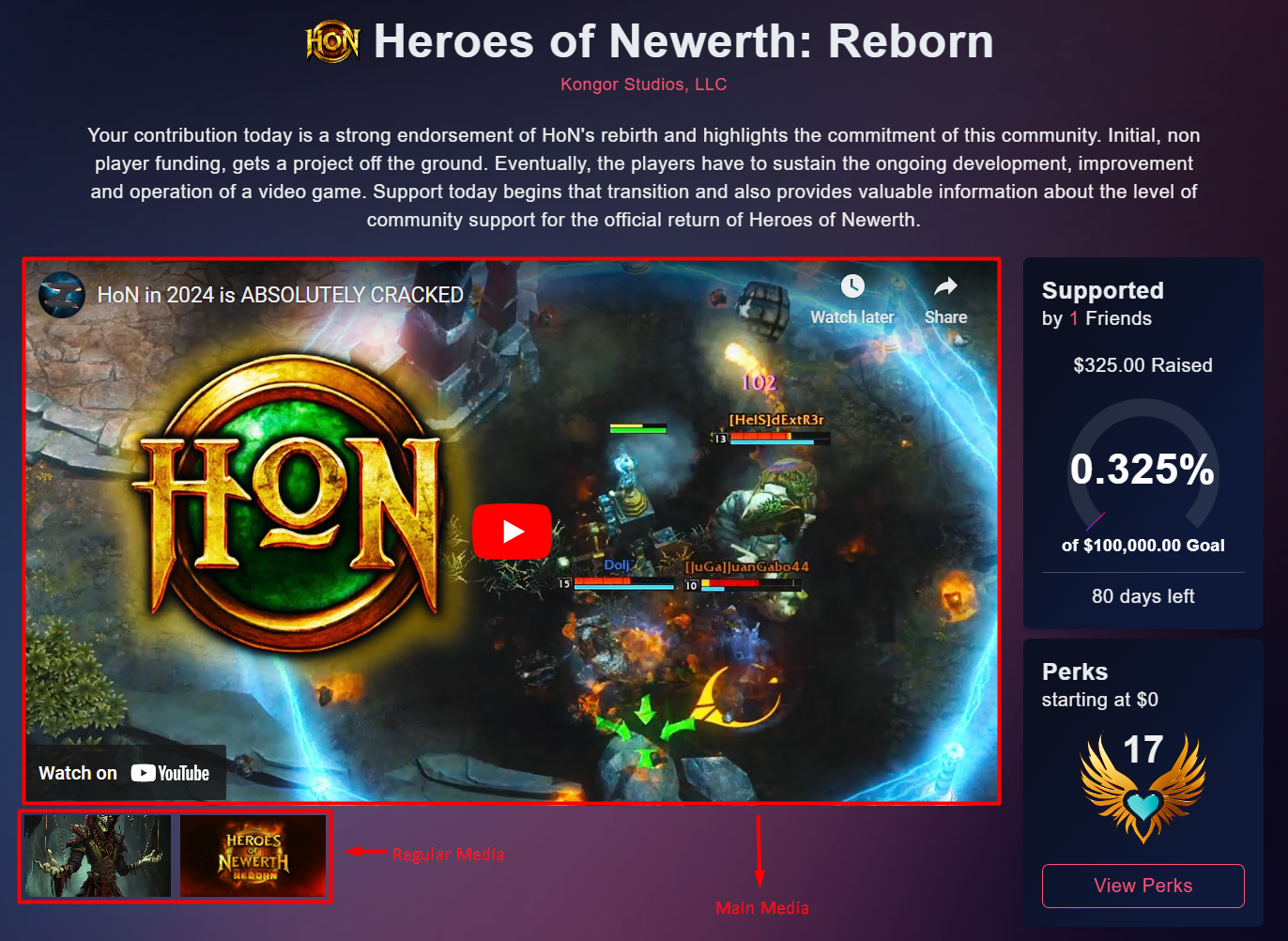The image size is (1288, 941).
Task: Click the '1 Friends' supporter count
Action: [1111, 318]
